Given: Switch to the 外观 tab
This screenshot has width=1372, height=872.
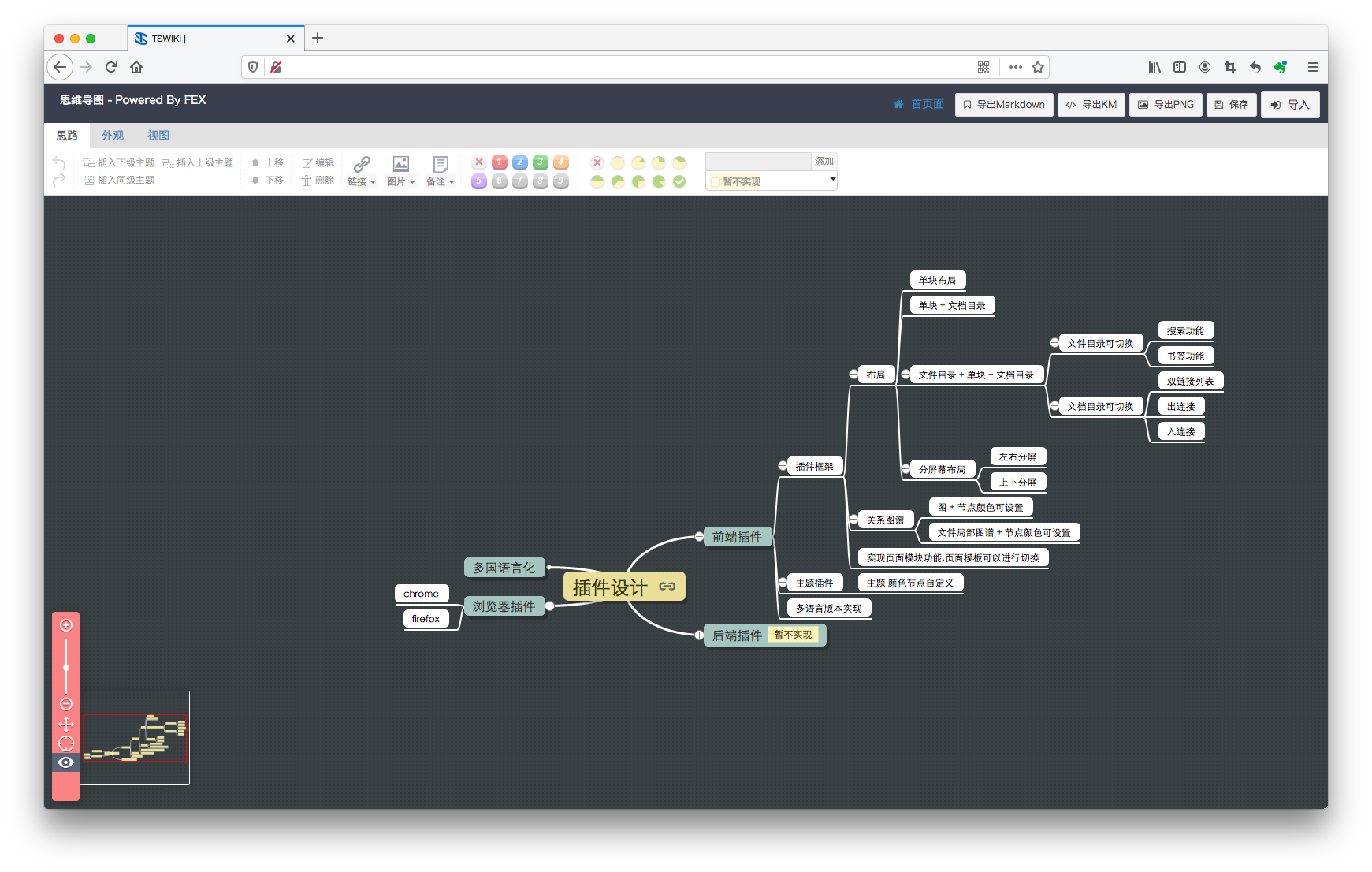Looking at the screenshot, I should (x=113, y=136).
